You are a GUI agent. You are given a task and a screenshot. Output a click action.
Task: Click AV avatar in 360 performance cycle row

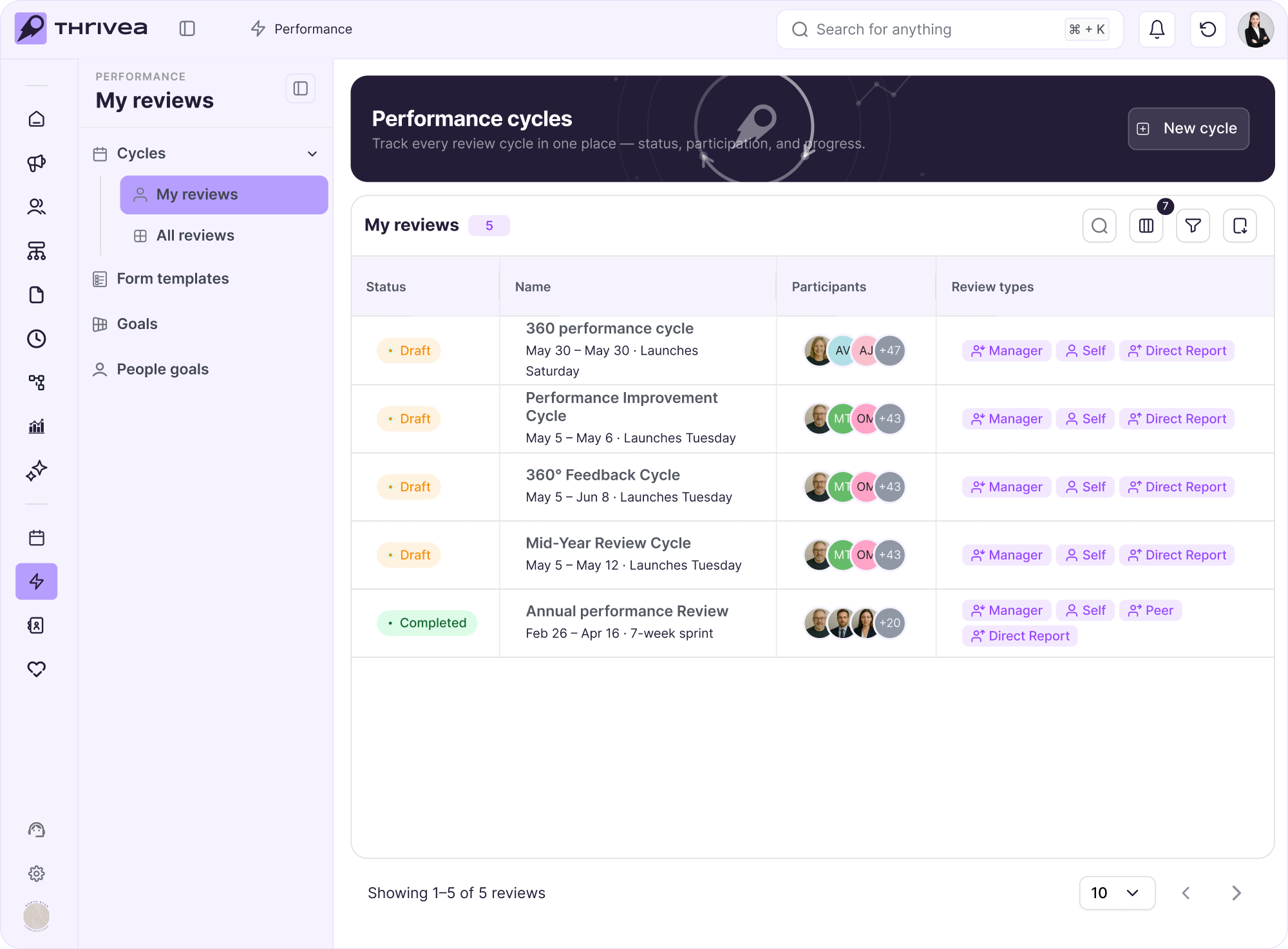(842, 351)
